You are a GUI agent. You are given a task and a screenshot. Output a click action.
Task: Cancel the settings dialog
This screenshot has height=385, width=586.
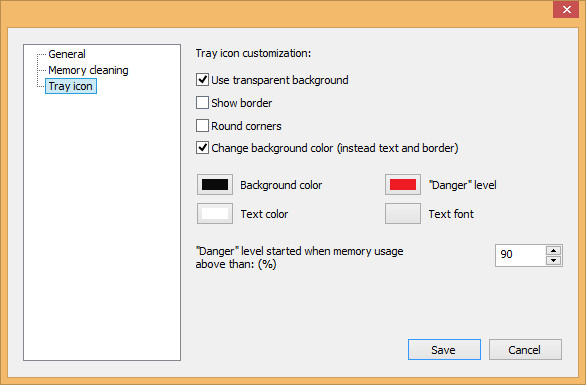(525, 350)
